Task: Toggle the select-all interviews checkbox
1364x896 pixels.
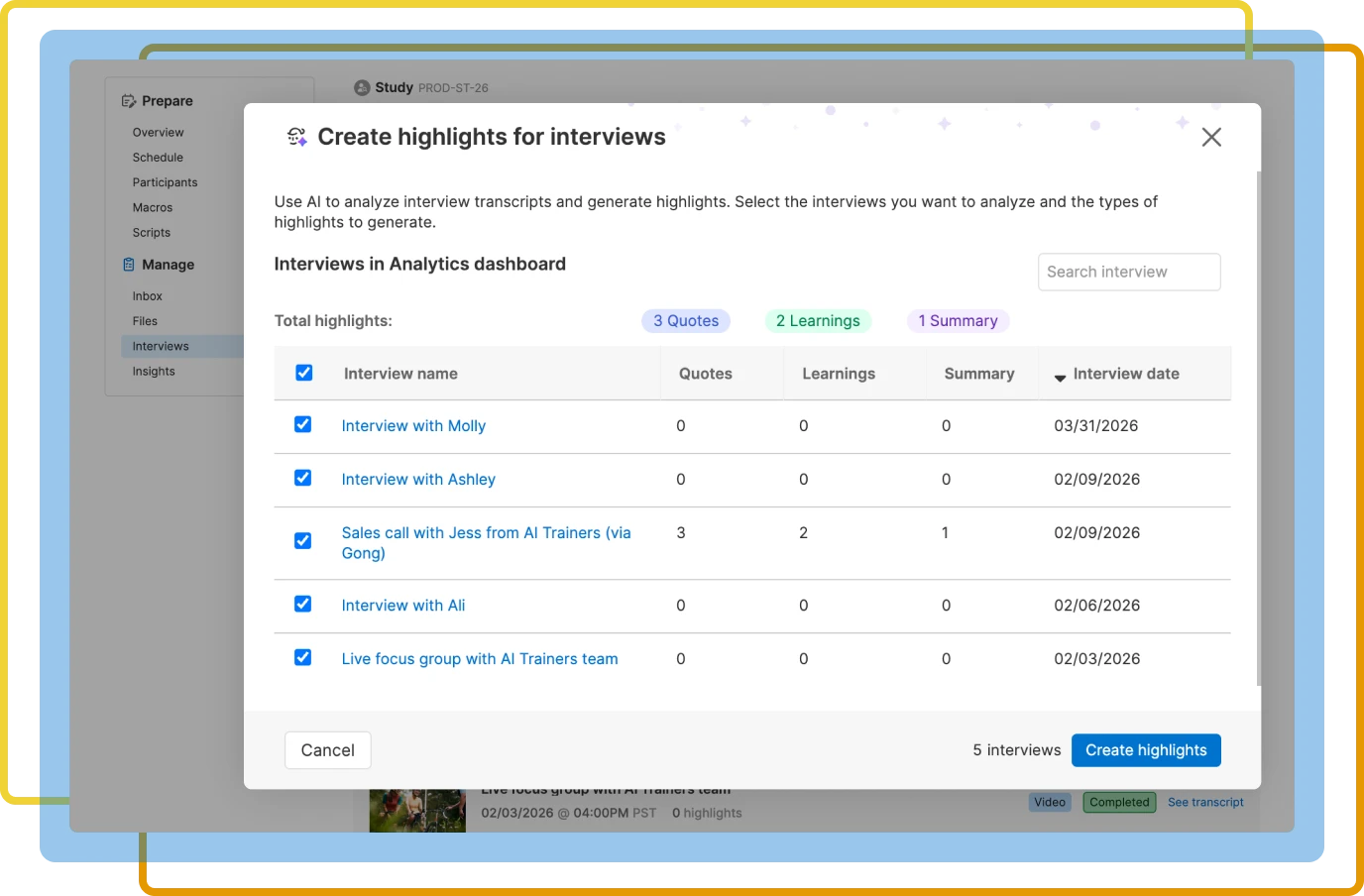Action: [x=303, y=373]
